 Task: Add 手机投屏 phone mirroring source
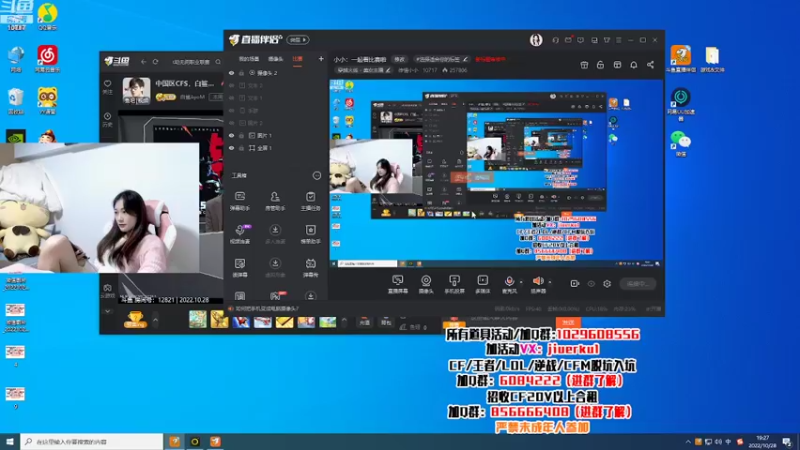454,284
